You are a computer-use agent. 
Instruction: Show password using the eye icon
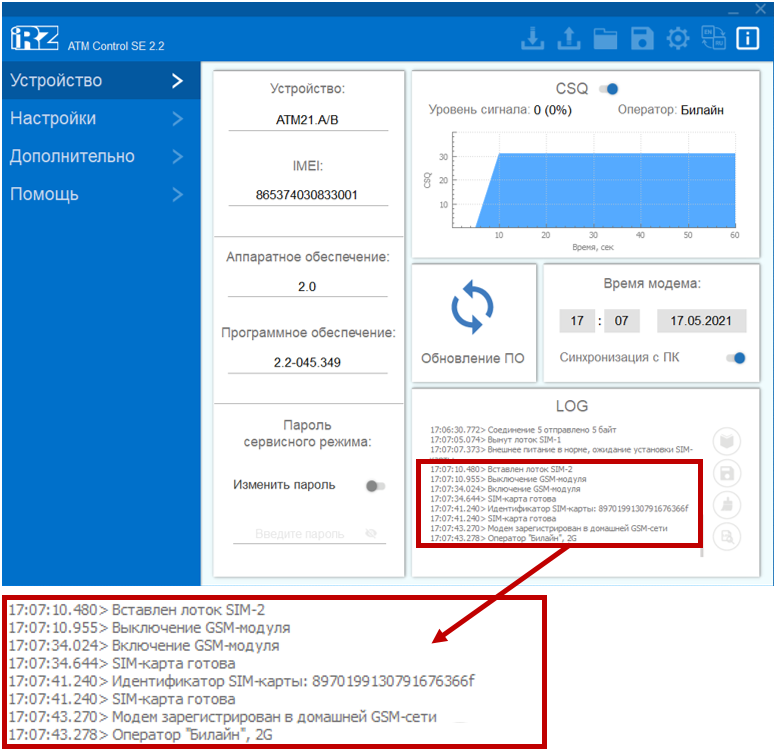click(374, 534)
